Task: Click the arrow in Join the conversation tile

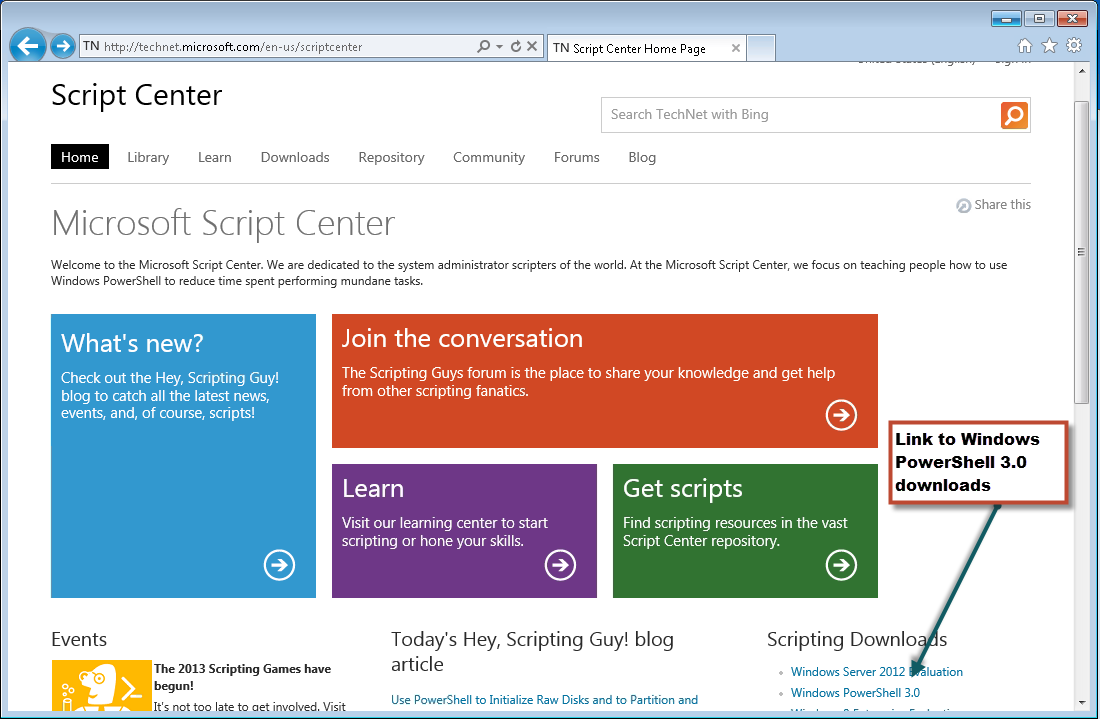Action: pyautogui.click(x=841, y=415)
